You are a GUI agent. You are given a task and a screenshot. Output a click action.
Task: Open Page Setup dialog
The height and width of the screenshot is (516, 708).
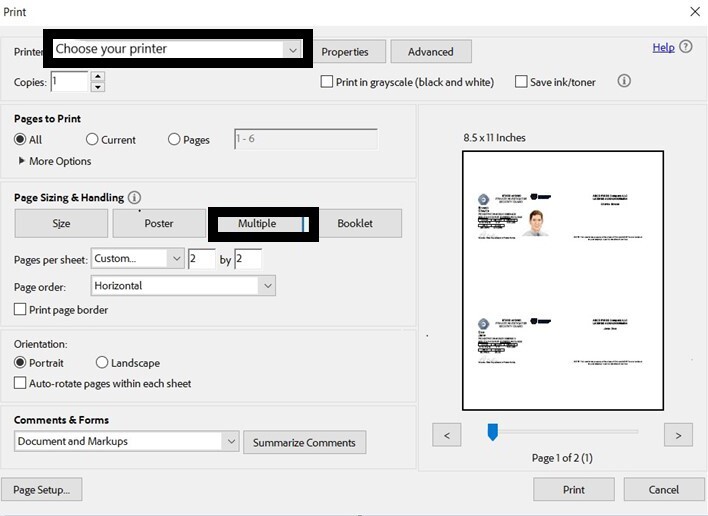[42, 489]
